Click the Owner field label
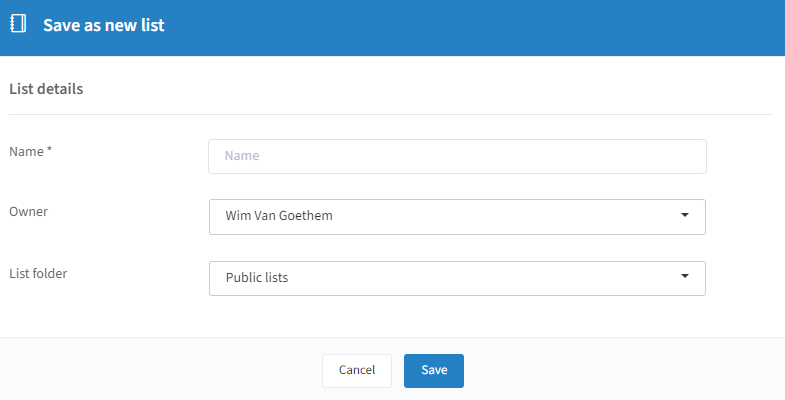Screen dimensions: 785x400 point(29,211)
